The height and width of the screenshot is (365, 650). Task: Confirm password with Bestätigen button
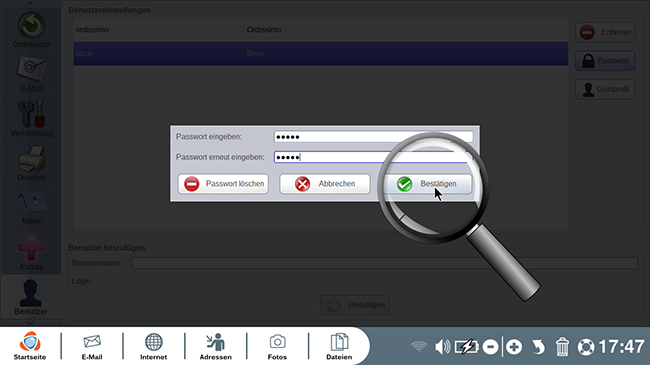tap(427, 184)
